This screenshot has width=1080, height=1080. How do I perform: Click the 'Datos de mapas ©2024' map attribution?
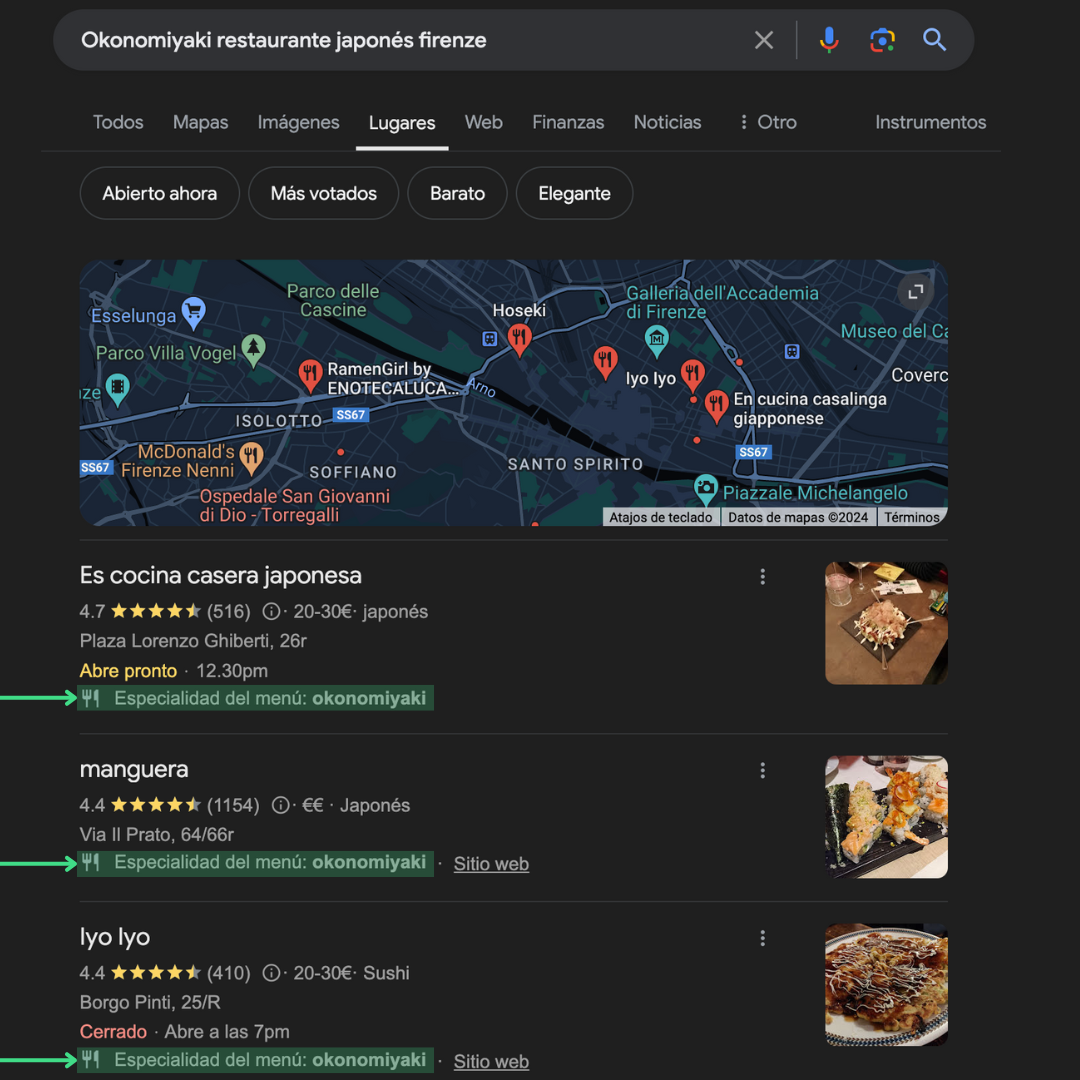[x=798, y=517]
